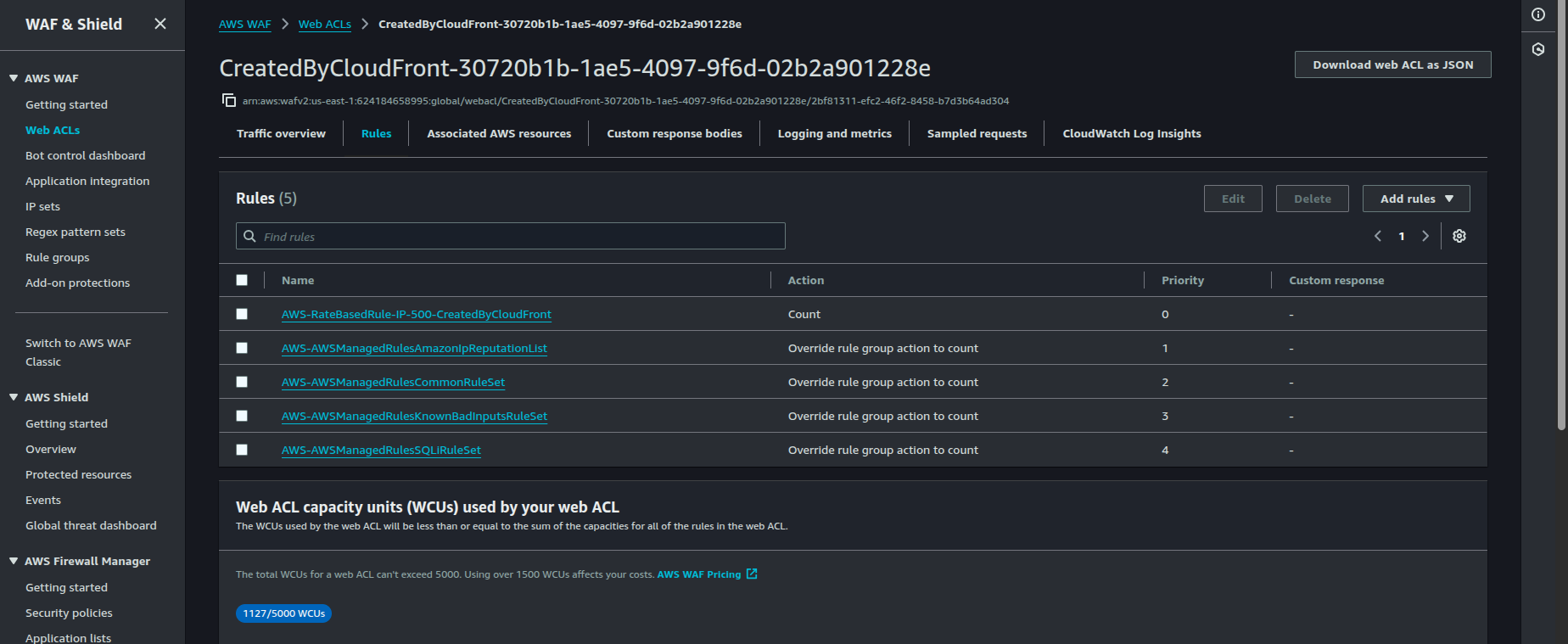This screenshot has width=1568, height=644.
Task: Click the Delete rules button
Action: tap(1313, 199)
